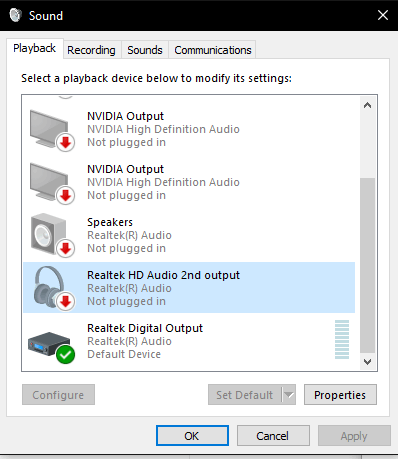
Task: Open the Sounds tab
Action: click(145, 50)
